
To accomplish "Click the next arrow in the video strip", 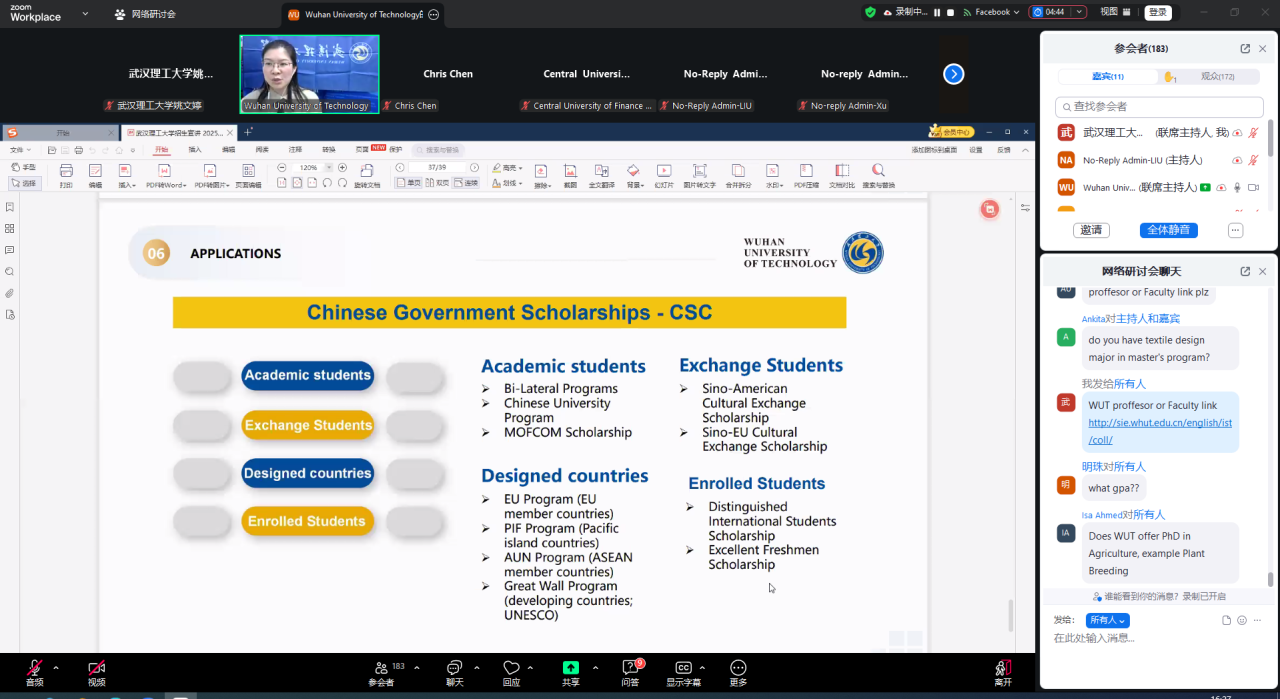I will (954, 74).
